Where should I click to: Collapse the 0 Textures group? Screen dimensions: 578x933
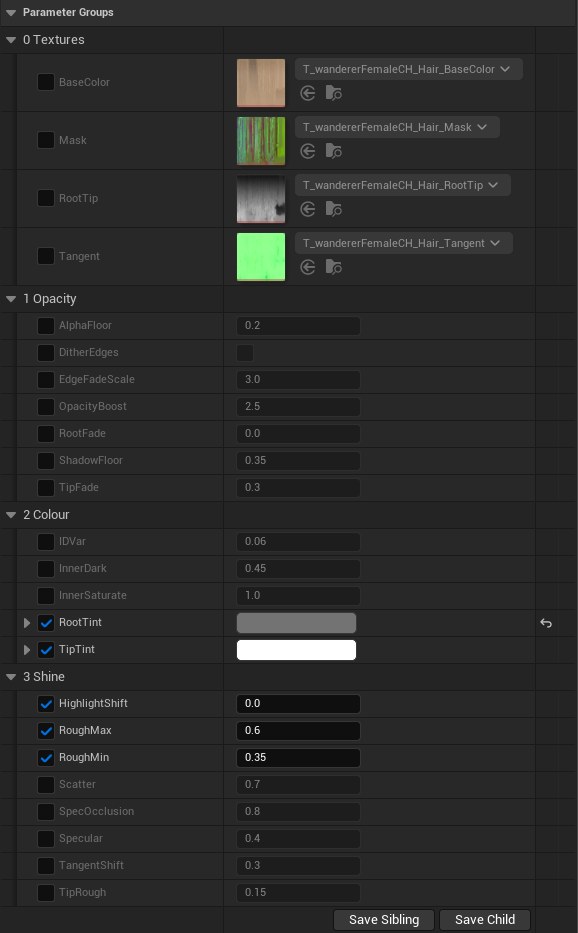(x=11, y=40)
